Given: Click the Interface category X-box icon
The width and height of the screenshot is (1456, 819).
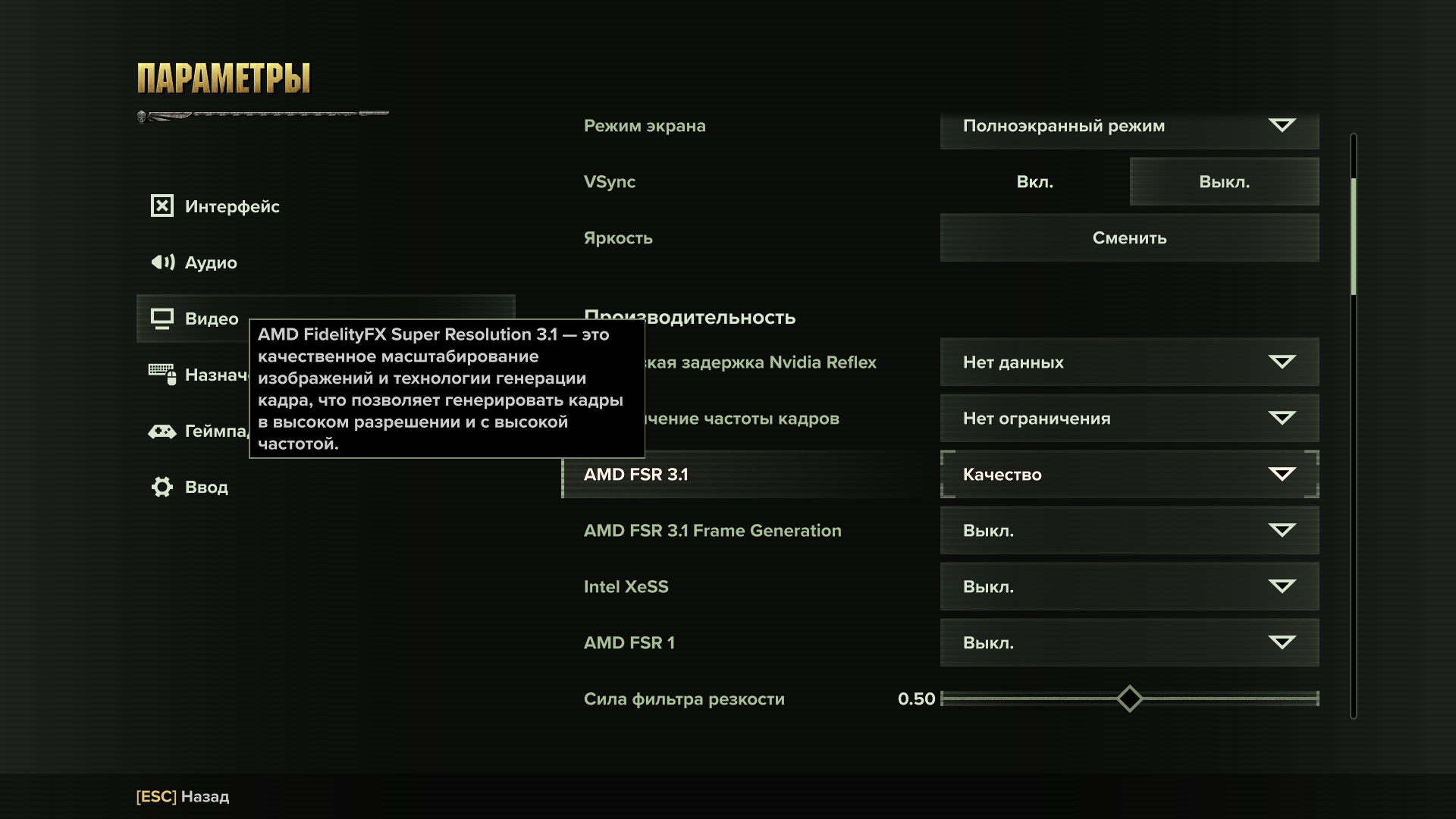Looking at the screenshot, I should [162, 206].
